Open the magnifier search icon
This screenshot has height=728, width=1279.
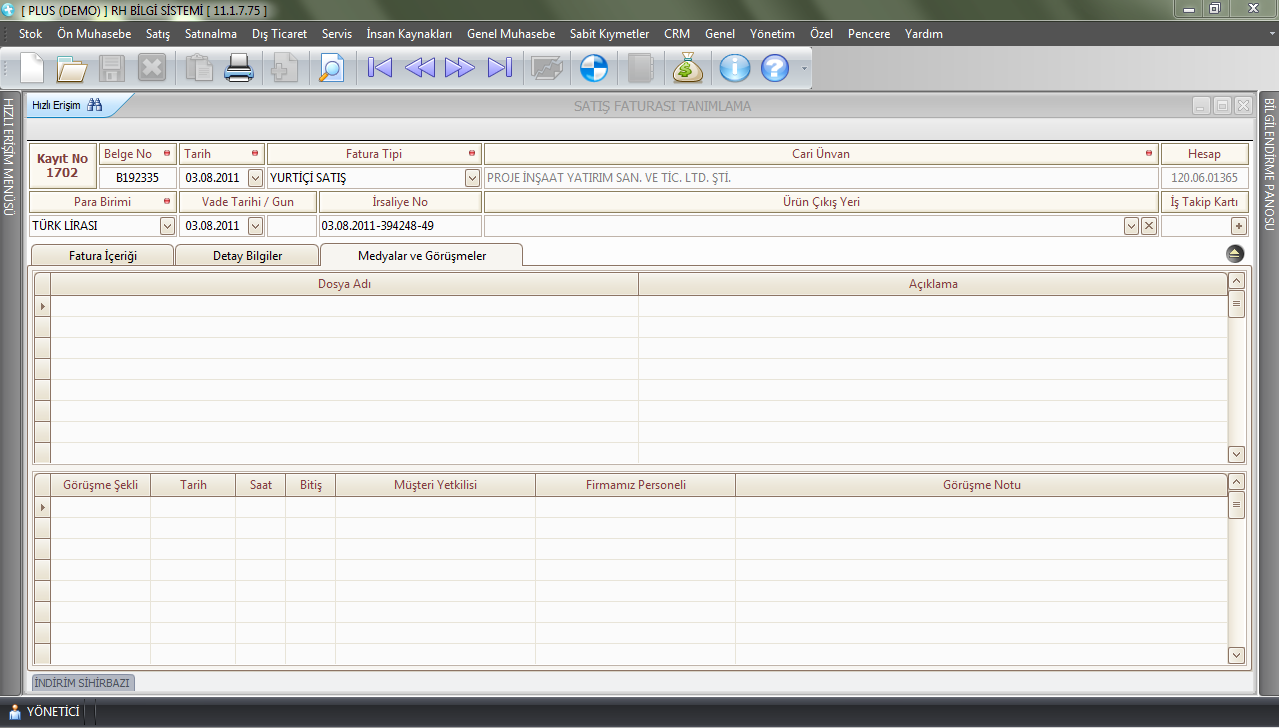330,68
